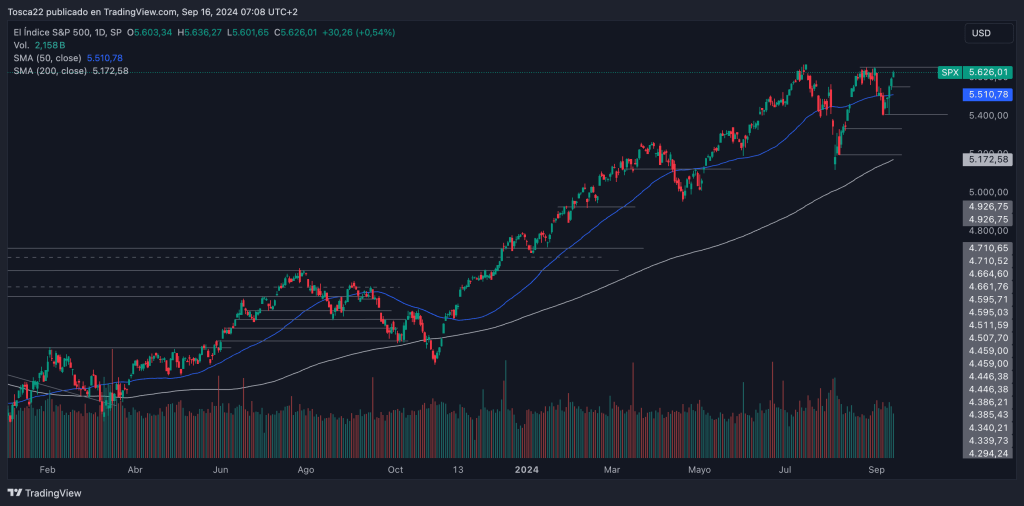
Task: Toggle the SMA (200, close) indicator legend
Action: click(x=52, y=71)
